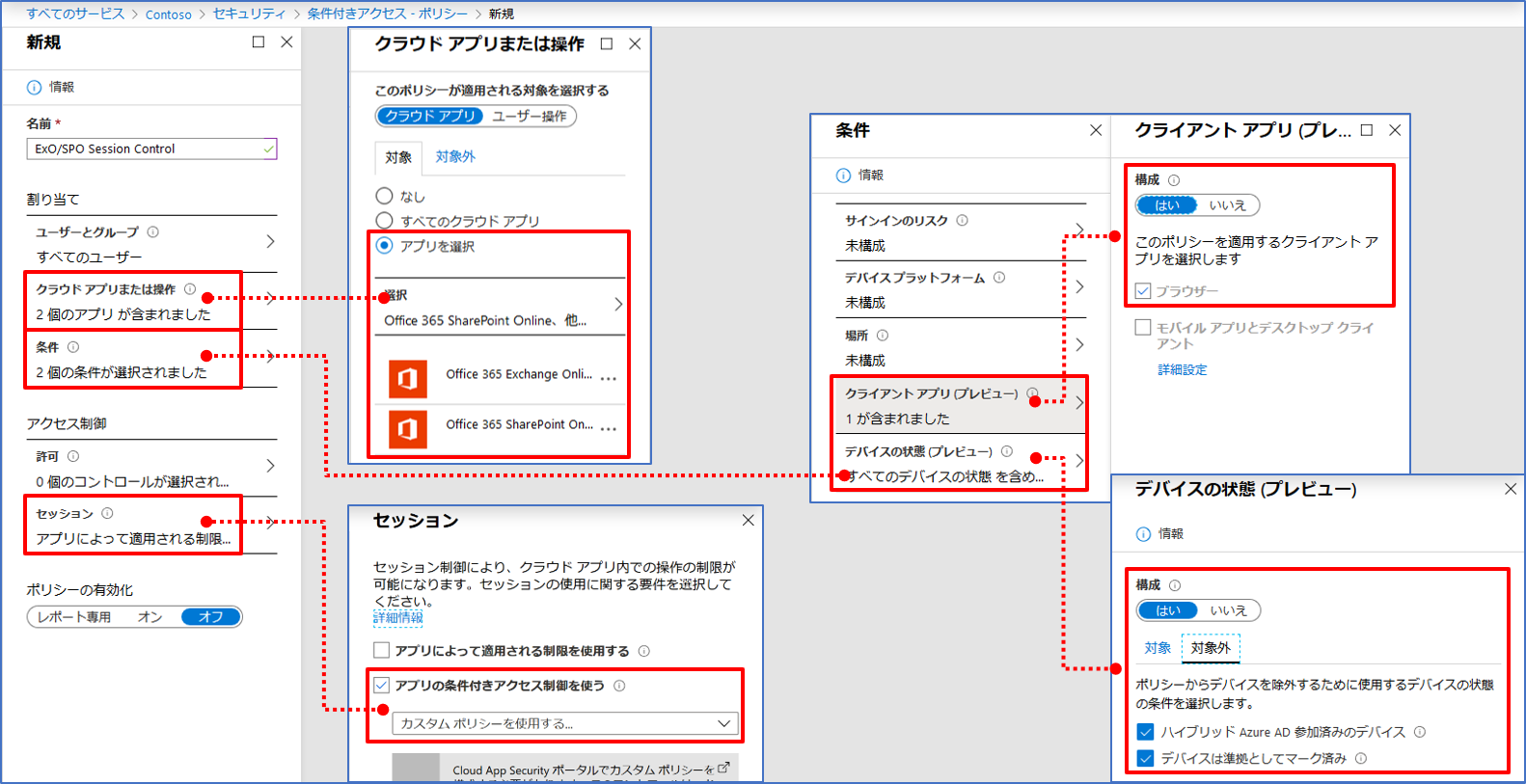1526x784 pixels.
Task: Toggle ハイブリッド Azure AD 参加済みのデバイス checkbox
Action: pyautogui.click(x=1145, y=732)
